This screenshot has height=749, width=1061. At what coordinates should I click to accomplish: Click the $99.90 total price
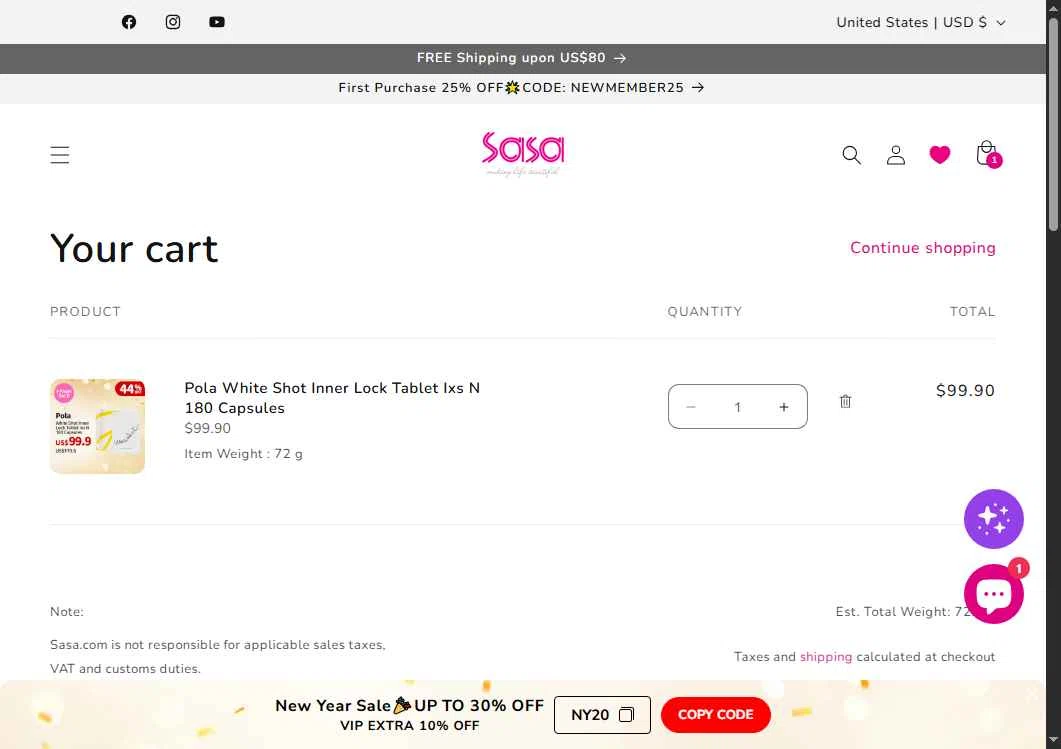pyautogui.click(x=965, y=390)
